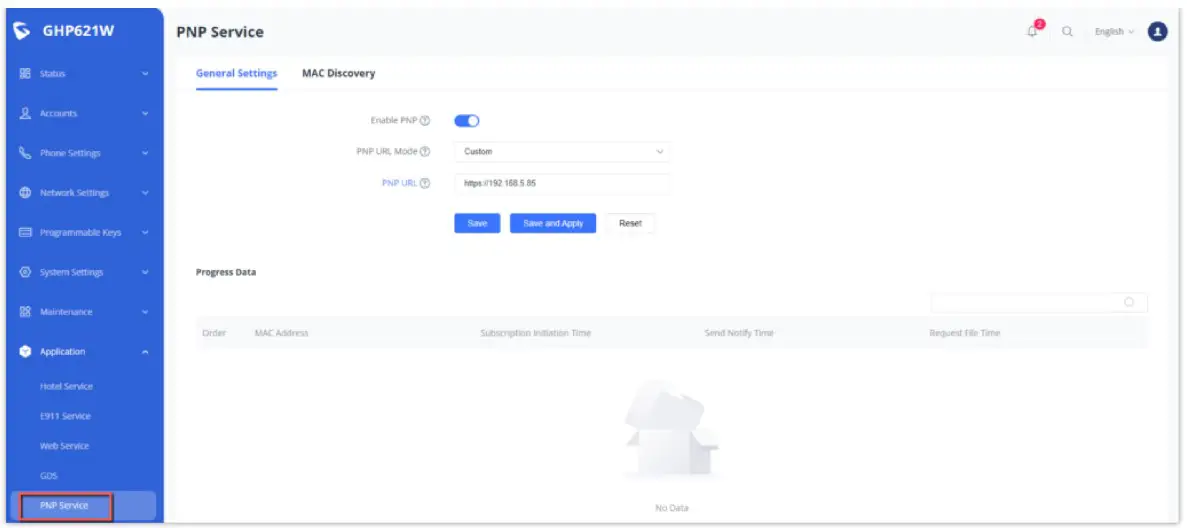This screenshot has height=528, width=1187.
Task: Click the Send Notify Time header
Action: point(739,333)
